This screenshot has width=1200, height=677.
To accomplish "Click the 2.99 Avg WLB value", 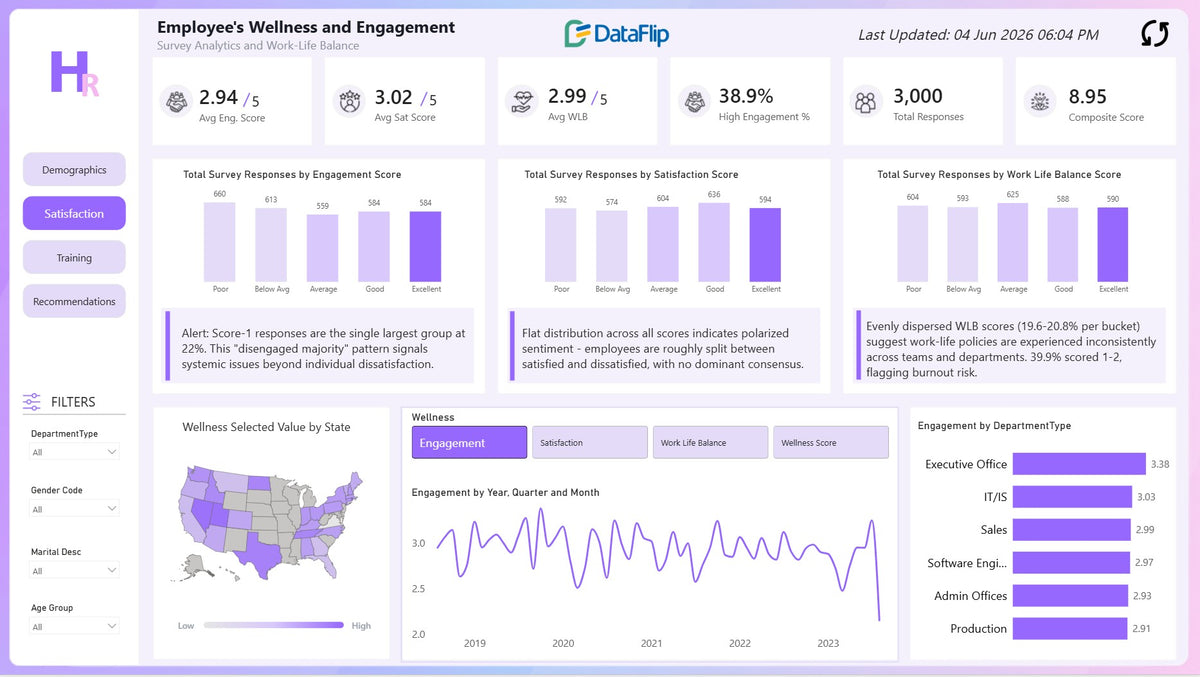I will 567,97.
